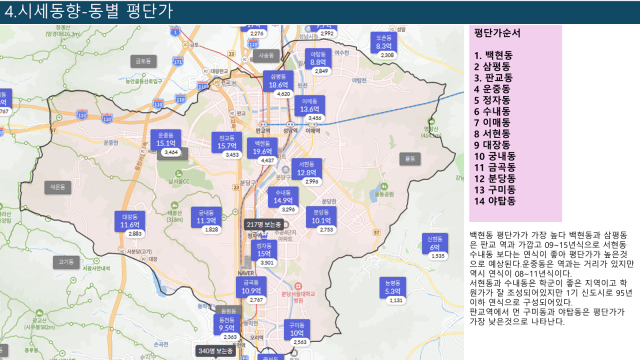Click '13 구미동' in the ranking list

pos(495,189)
